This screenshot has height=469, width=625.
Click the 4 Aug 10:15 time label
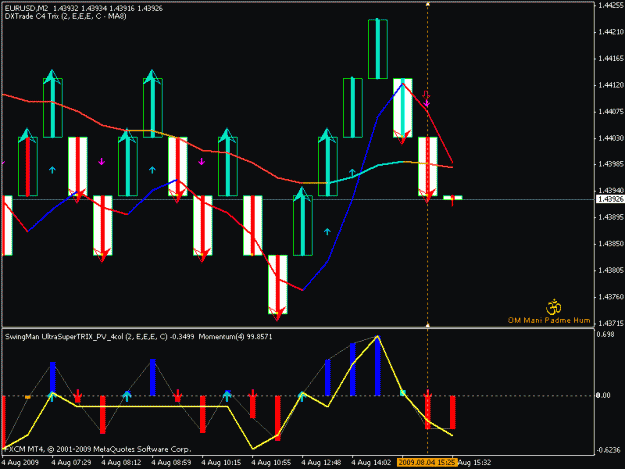point(221,463)
